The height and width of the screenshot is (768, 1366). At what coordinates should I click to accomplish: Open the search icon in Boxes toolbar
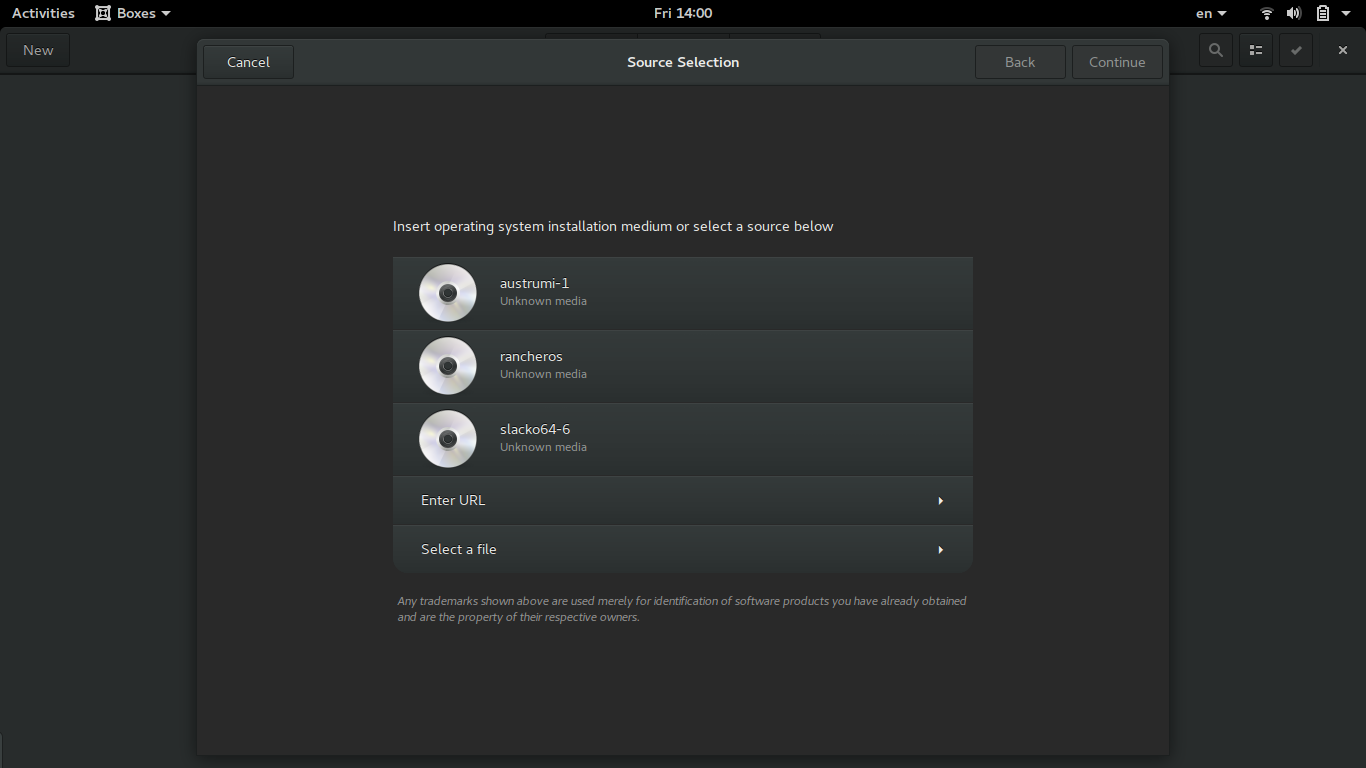[1215, 50]
